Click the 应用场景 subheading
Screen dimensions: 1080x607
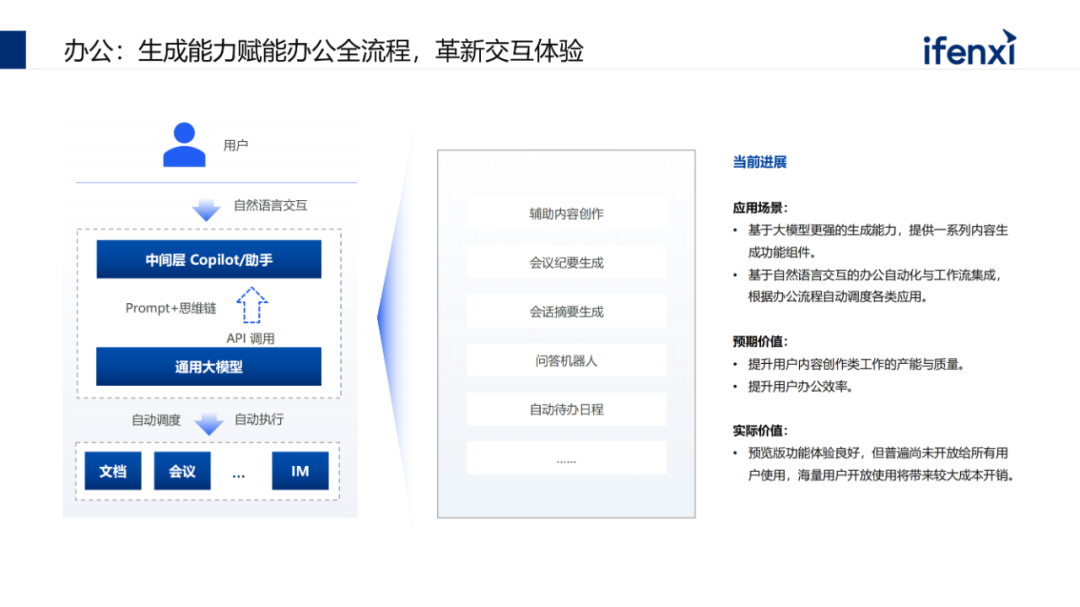(760, 207)
